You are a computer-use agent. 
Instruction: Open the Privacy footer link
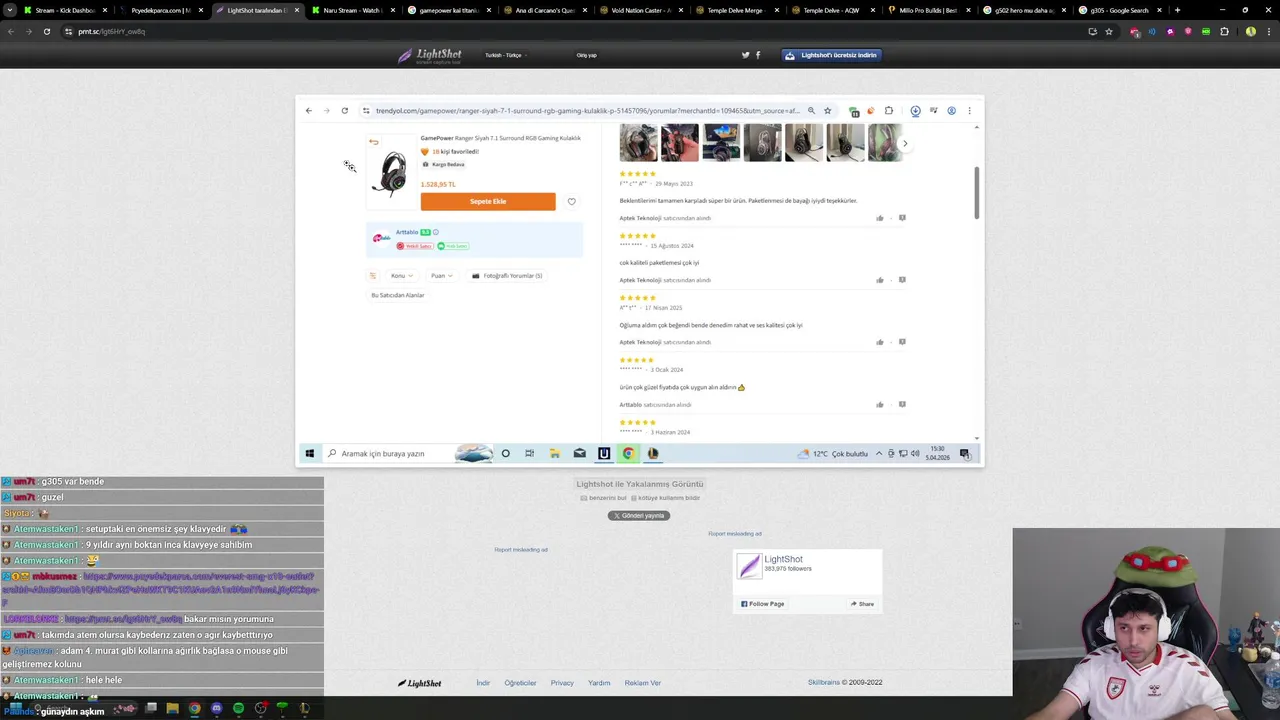[x=562, y=683]
